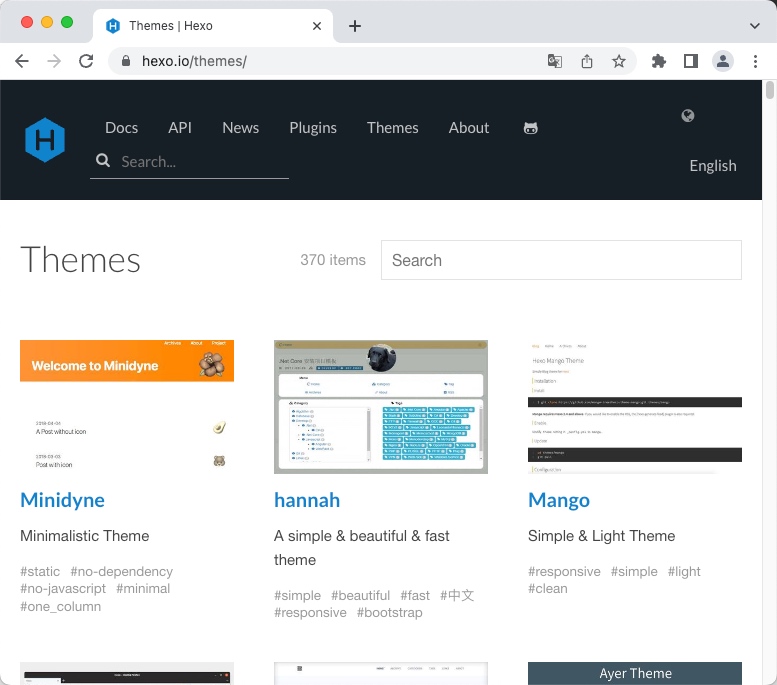Open the GitHub icon link in navbar

(x=531, y=128)
